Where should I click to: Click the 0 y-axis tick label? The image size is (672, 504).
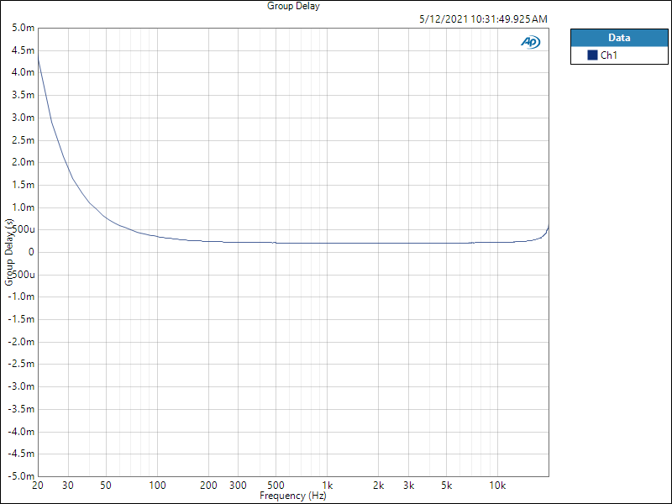[x=31, y=252]
